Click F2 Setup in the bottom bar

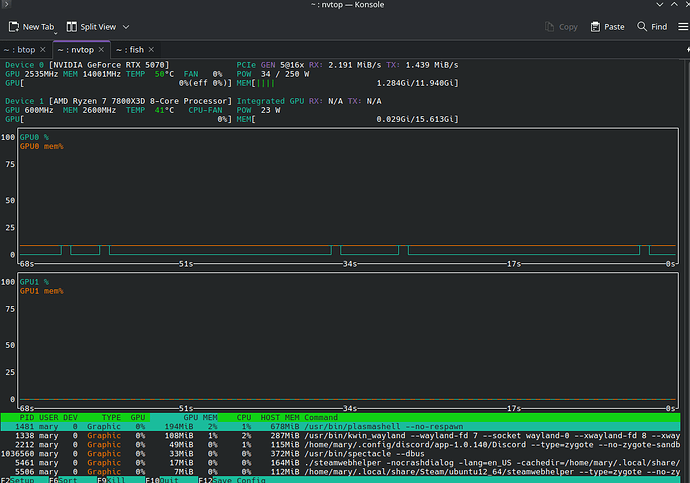pyautogui.click(x=18, y=480)
